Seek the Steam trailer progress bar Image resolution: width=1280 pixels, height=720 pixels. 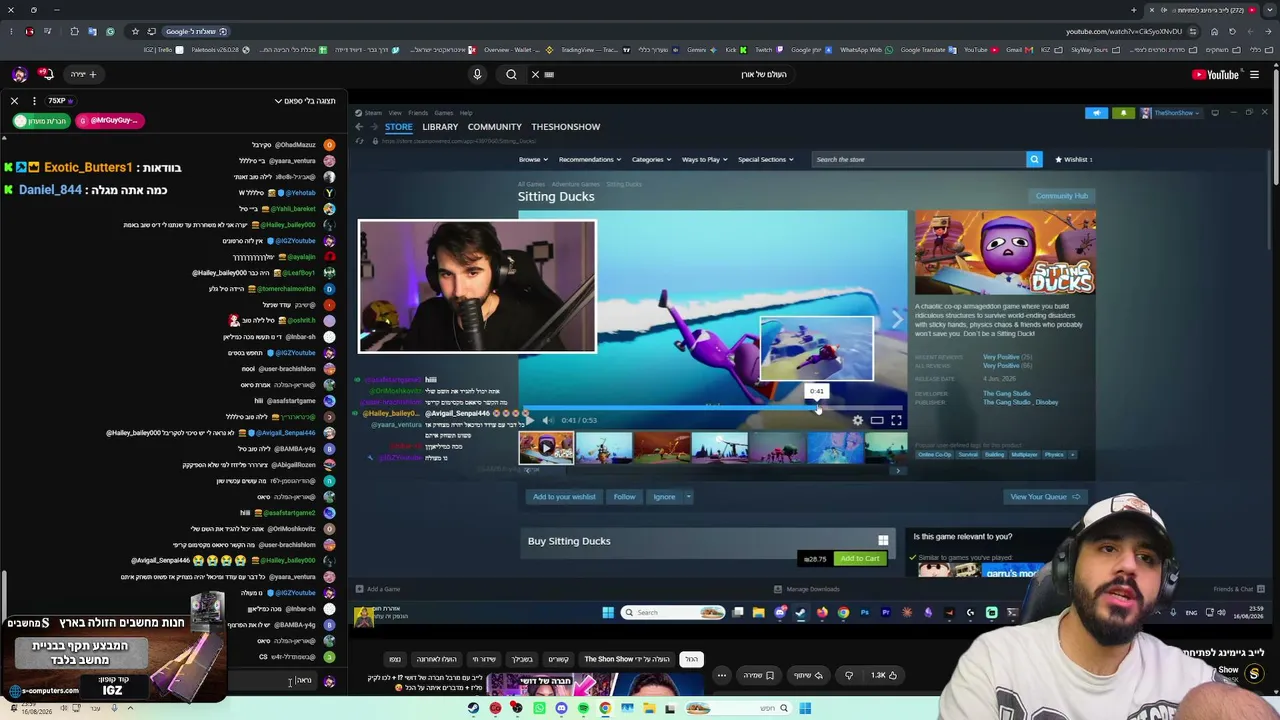pyautogui.click(x=712, y=408)
